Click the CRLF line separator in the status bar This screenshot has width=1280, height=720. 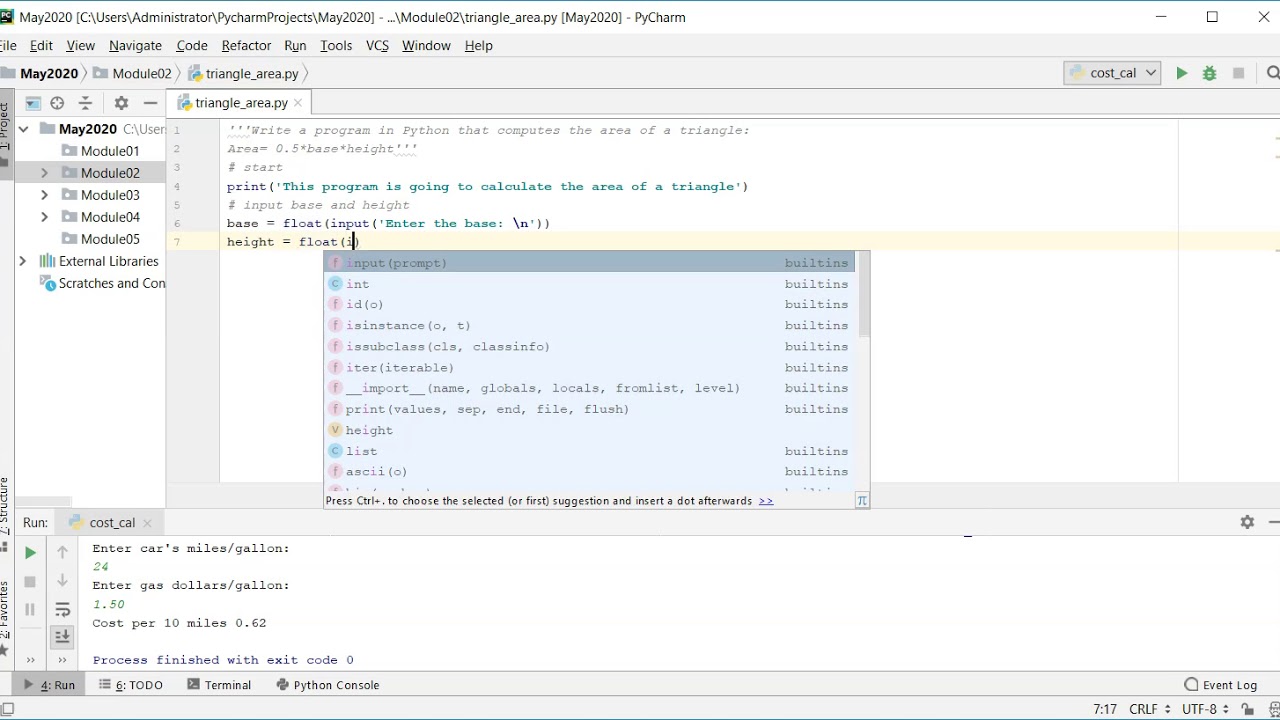(1148, 709)
